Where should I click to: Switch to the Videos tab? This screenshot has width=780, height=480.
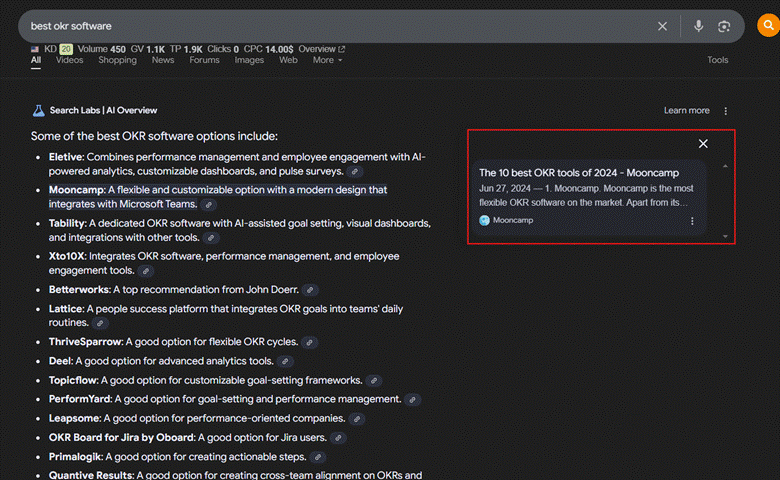[x=69, y=60]
